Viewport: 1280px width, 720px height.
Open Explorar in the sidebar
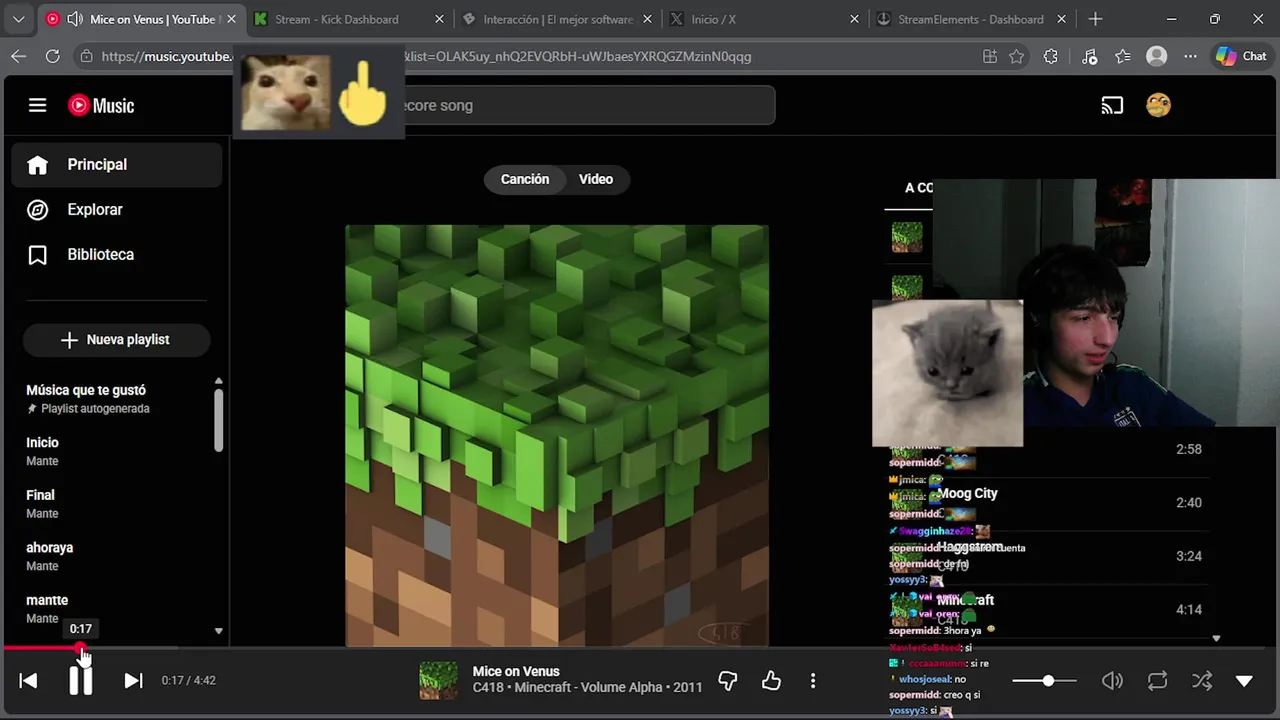click(x=116, y=210)
